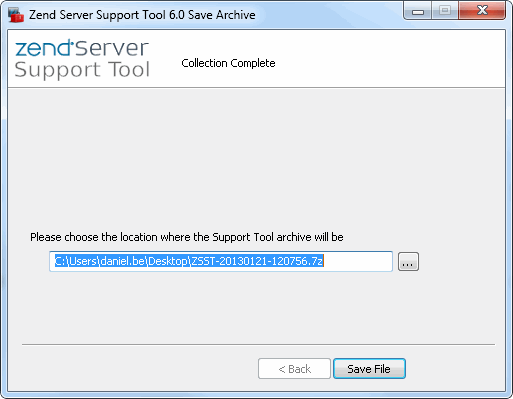Close the Save Archive dialog

click(482, 11)
